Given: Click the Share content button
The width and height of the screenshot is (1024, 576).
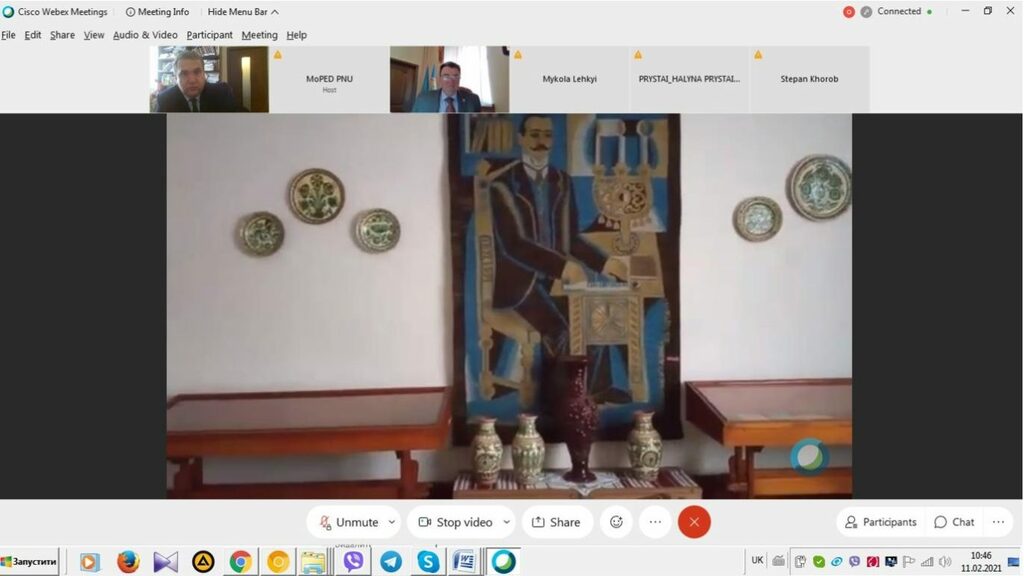Looking at the screenshot, I should pyautogui.click(x=556, y=522).
